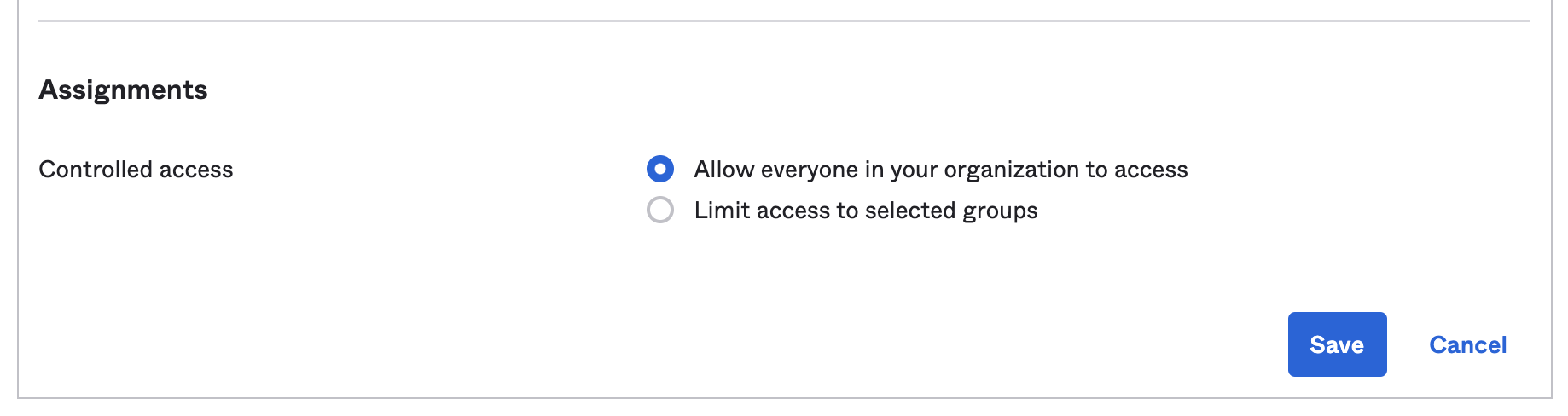The image size is (1568, 416).
Task: Select the Allow everyone in your organization radio button
Action: [x=660, y=169]
